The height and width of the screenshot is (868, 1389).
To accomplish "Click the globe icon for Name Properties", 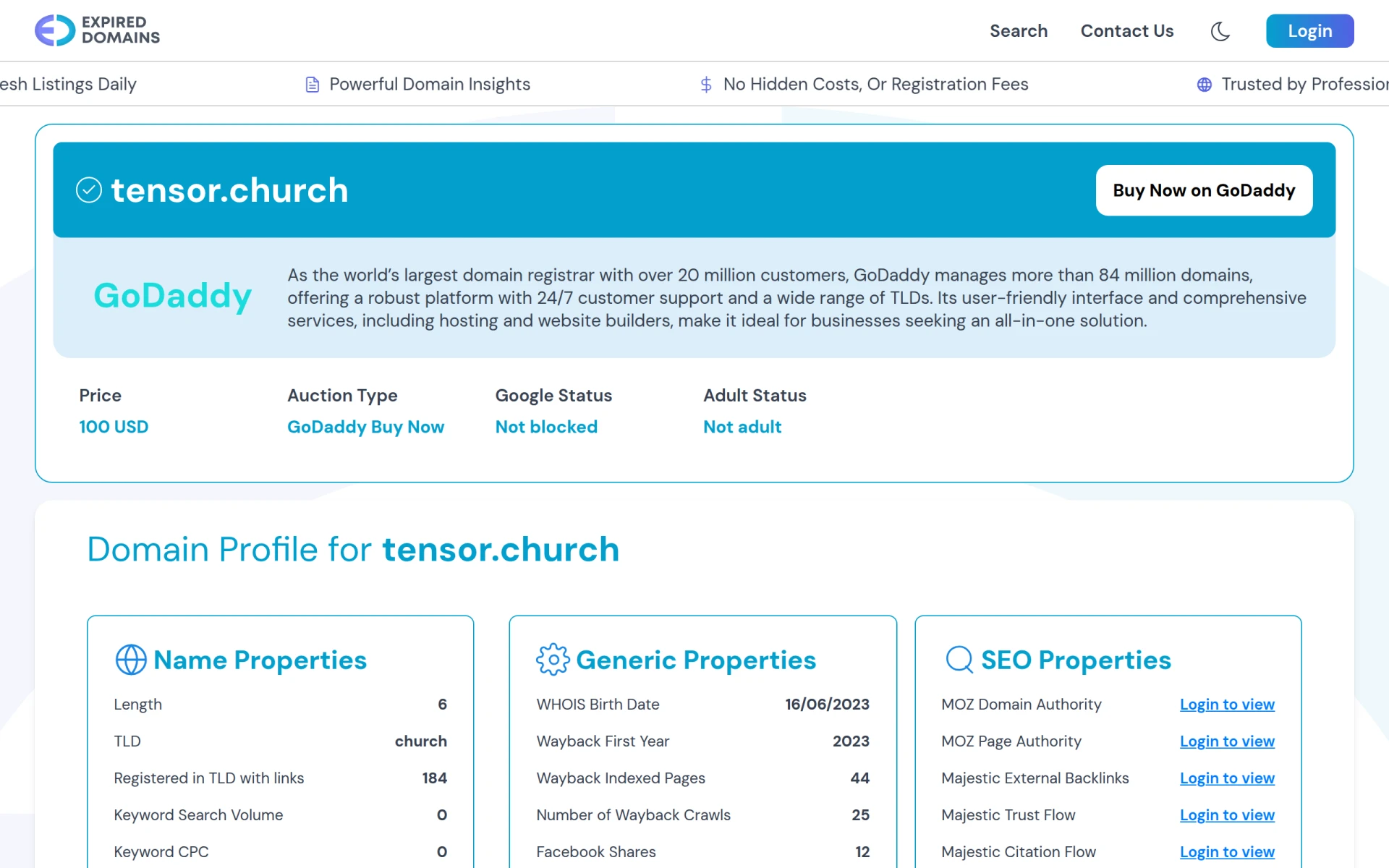I will point(131,660).
